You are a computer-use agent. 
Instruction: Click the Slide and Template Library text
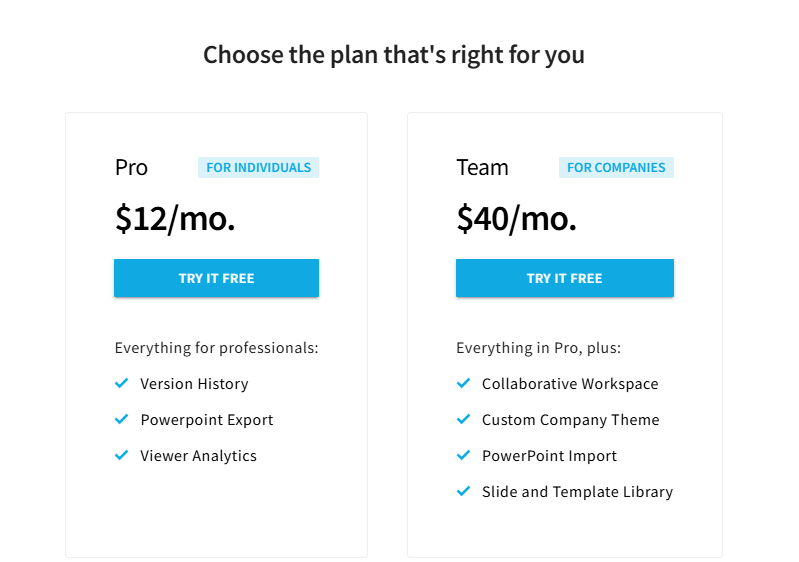coord(577,492)
